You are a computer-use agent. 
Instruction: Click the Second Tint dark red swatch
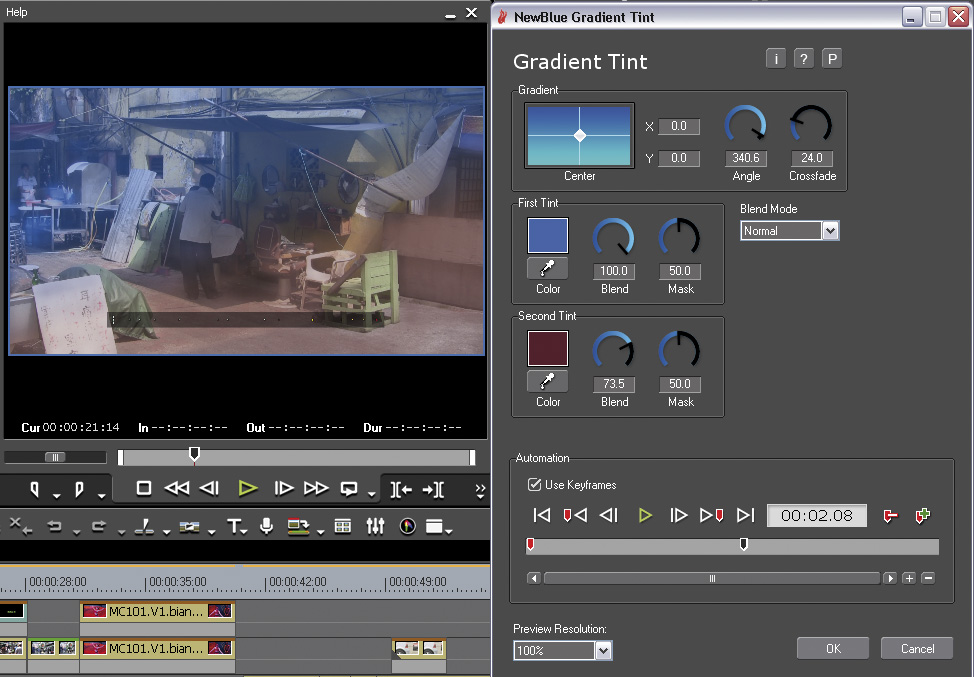(x=548, y=349)
